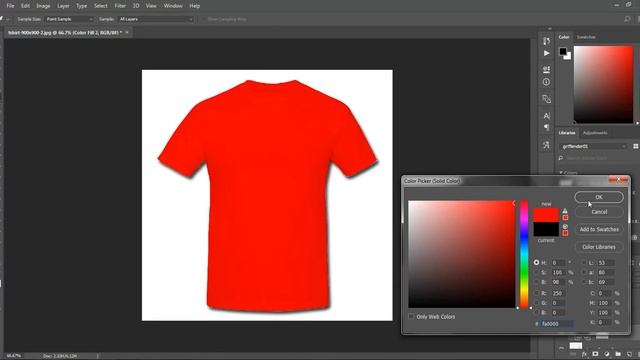Close the Color Picker dialog
The width and height of the screenshot is (640, 360).
618,180
